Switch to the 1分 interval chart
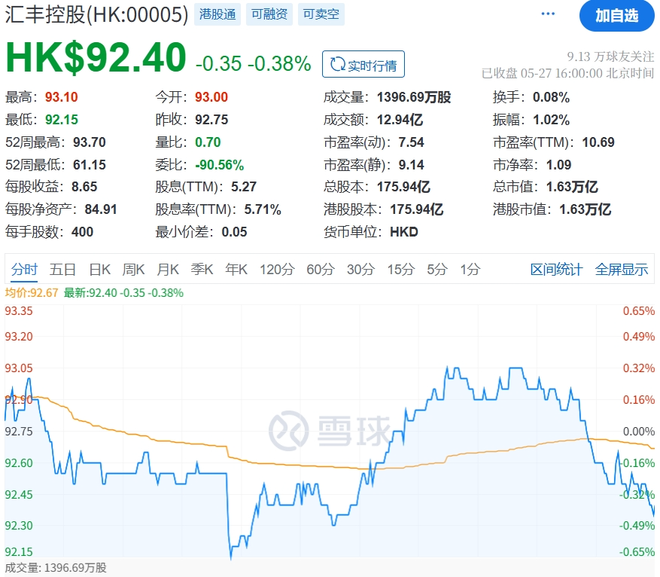660x577 pixels. coord(470,269)
